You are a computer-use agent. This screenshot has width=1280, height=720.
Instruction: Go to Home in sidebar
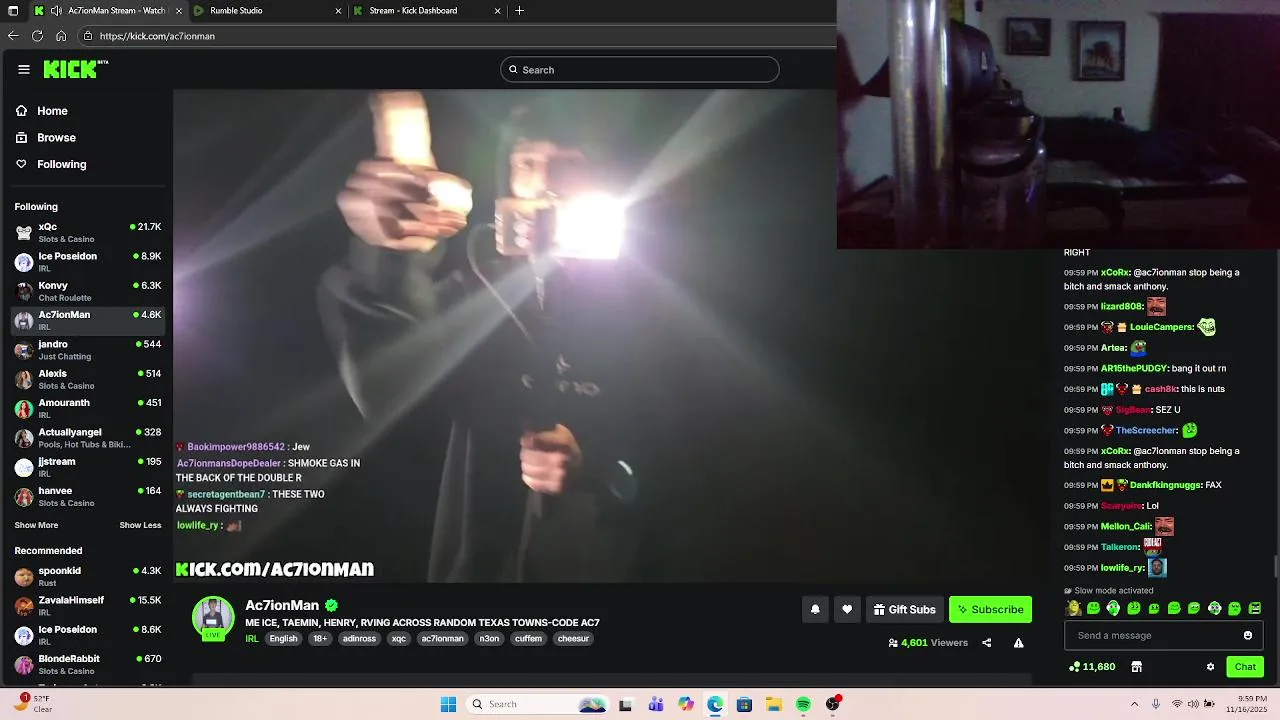[52, 111]
